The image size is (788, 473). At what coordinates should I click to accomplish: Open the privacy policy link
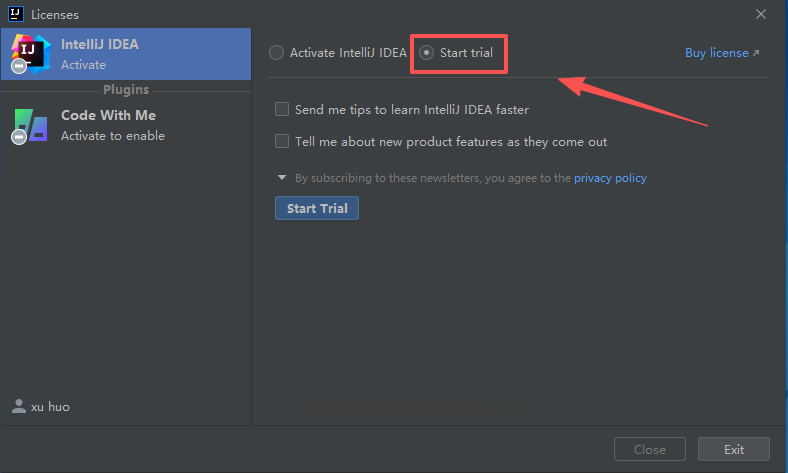(610, 178)
